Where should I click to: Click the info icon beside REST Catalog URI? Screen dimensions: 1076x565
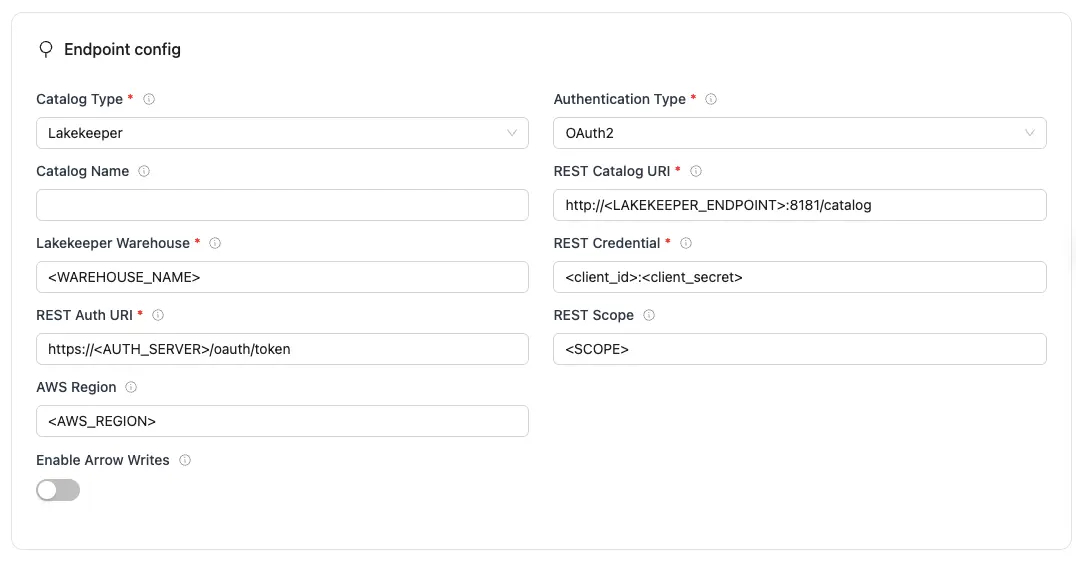[696, 171]
